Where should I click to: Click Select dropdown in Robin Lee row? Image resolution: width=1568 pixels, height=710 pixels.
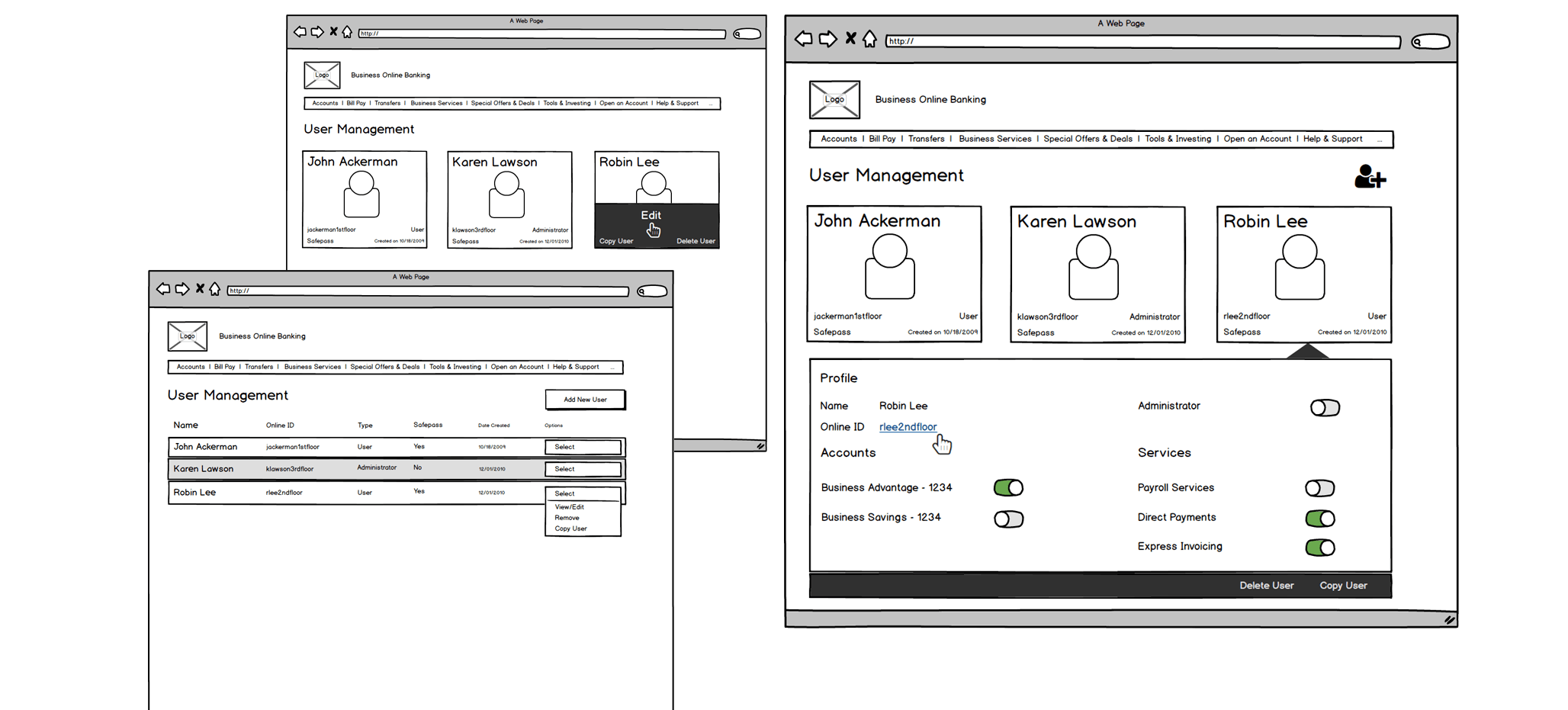click(x=583, y=493)
